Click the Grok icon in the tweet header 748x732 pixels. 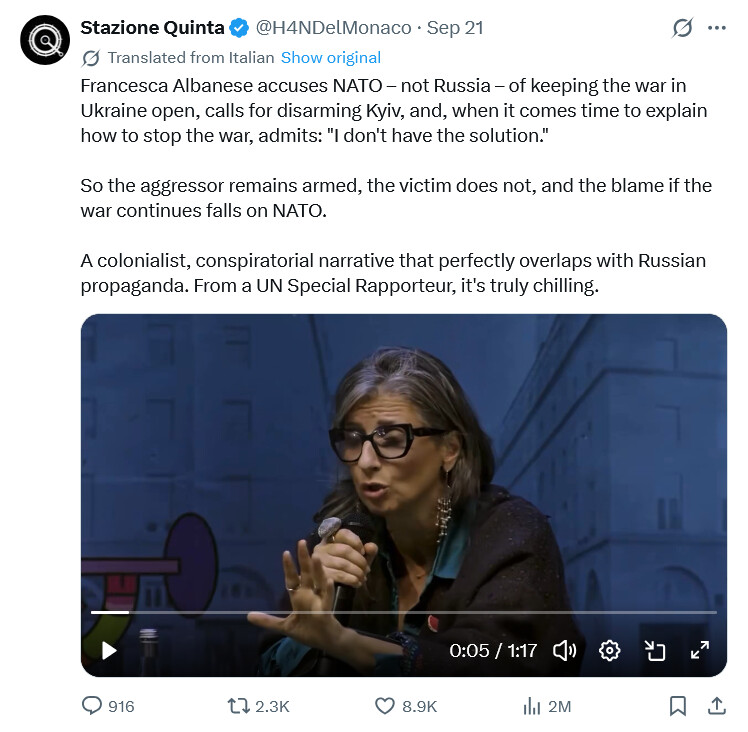(682, 28)
